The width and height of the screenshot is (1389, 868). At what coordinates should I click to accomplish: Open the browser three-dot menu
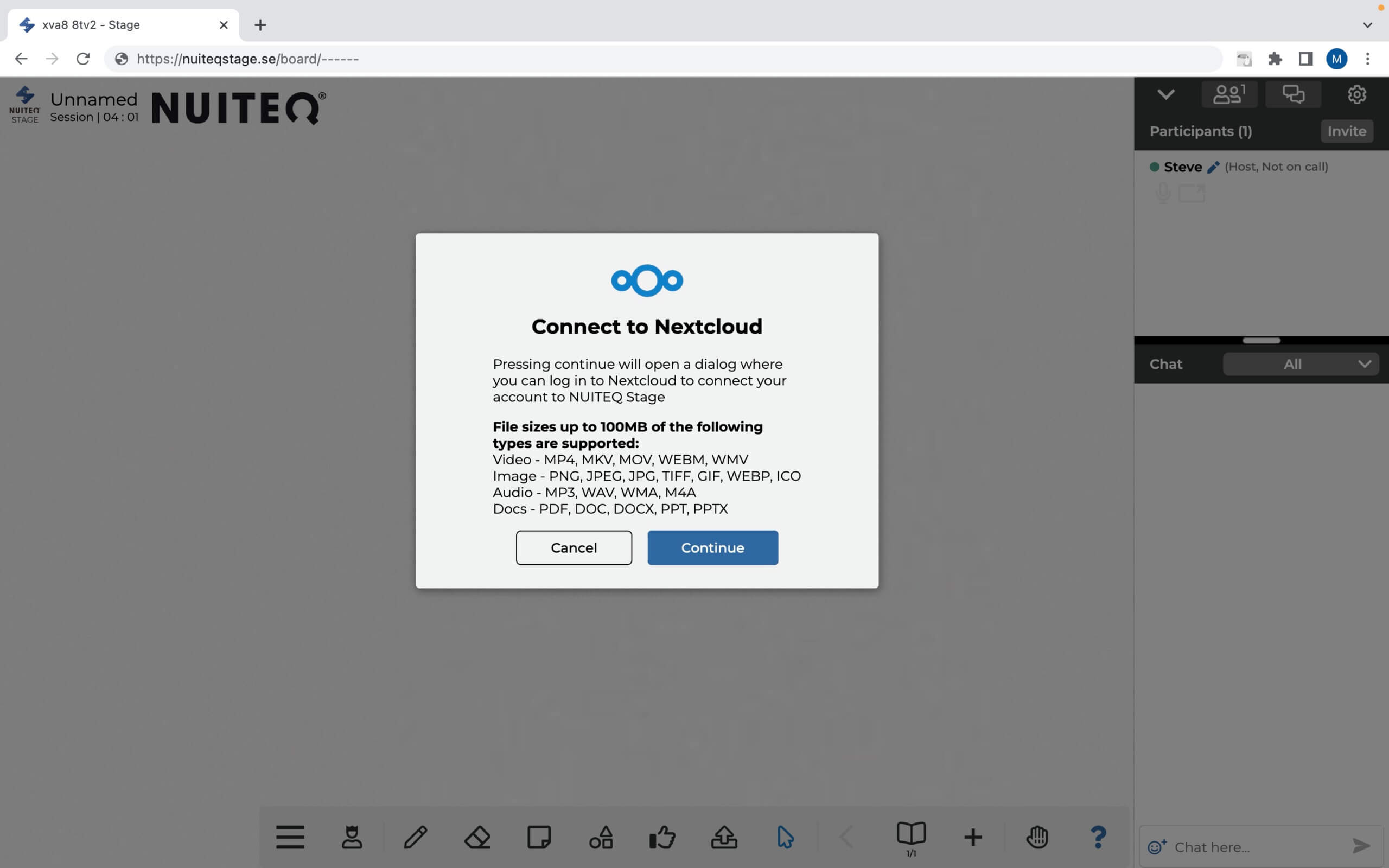[x=1368, y=59]
